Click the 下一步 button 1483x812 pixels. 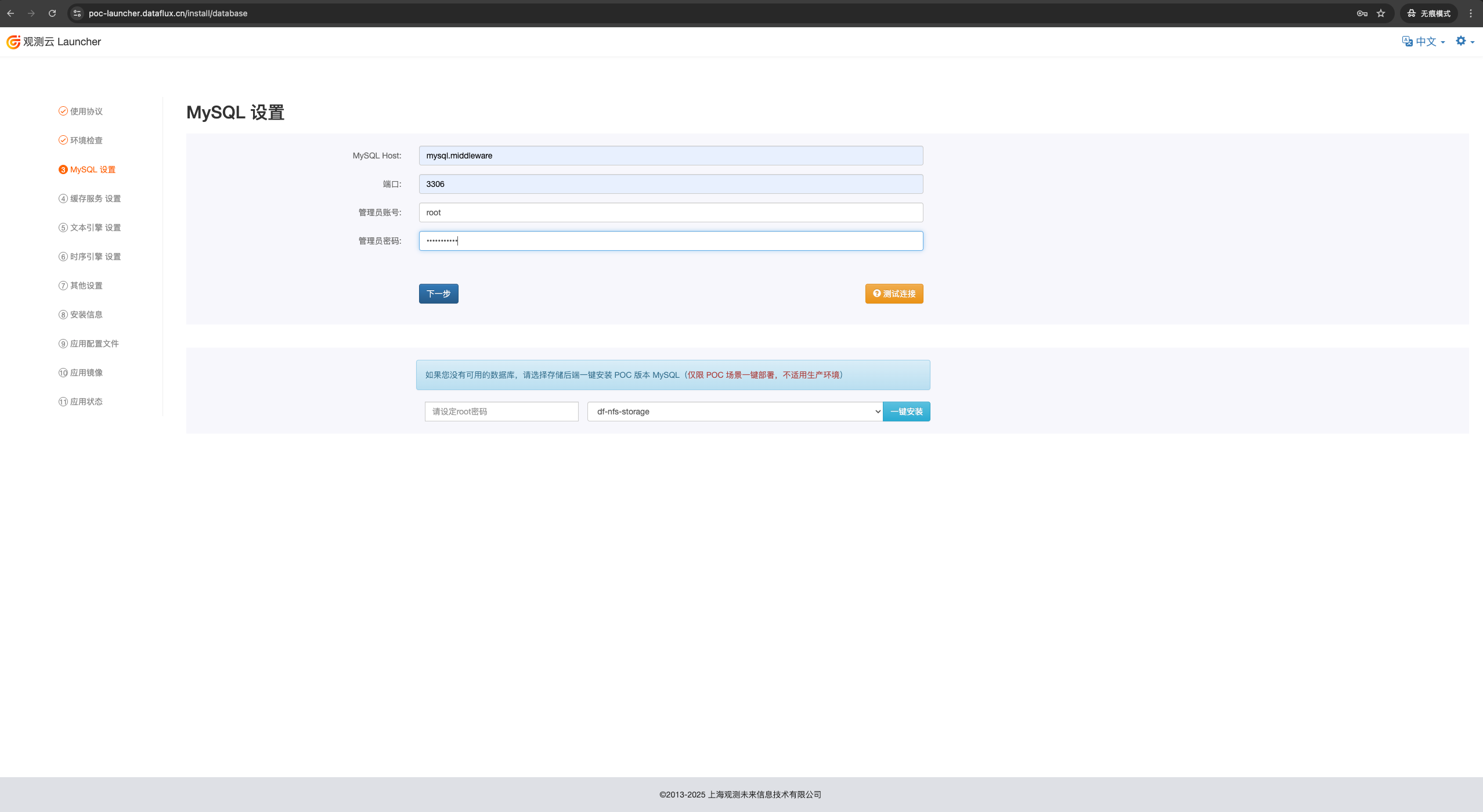pos(439,294)
